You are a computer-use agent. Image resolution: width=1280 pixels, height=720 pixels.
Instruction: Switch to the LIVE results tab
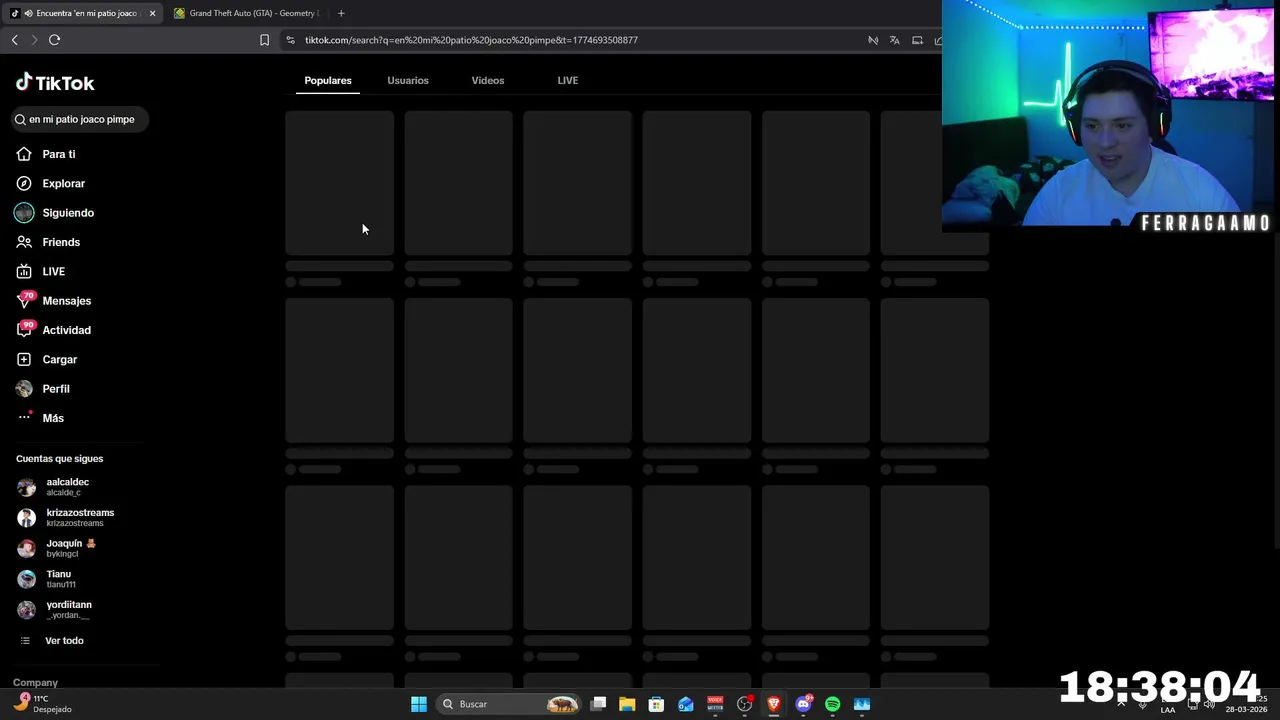568,80
